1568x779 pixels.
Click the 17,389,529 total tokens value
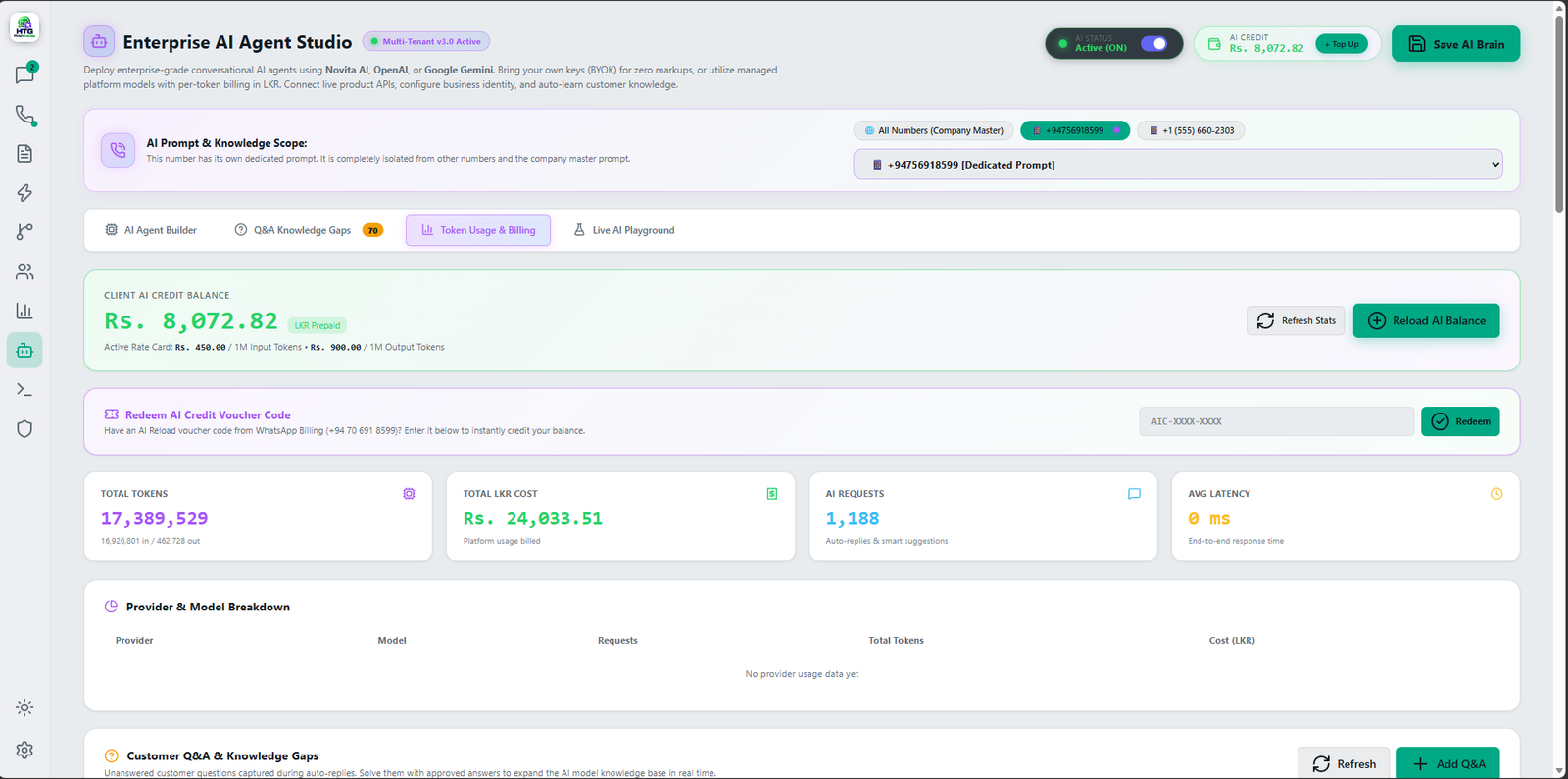154,518
